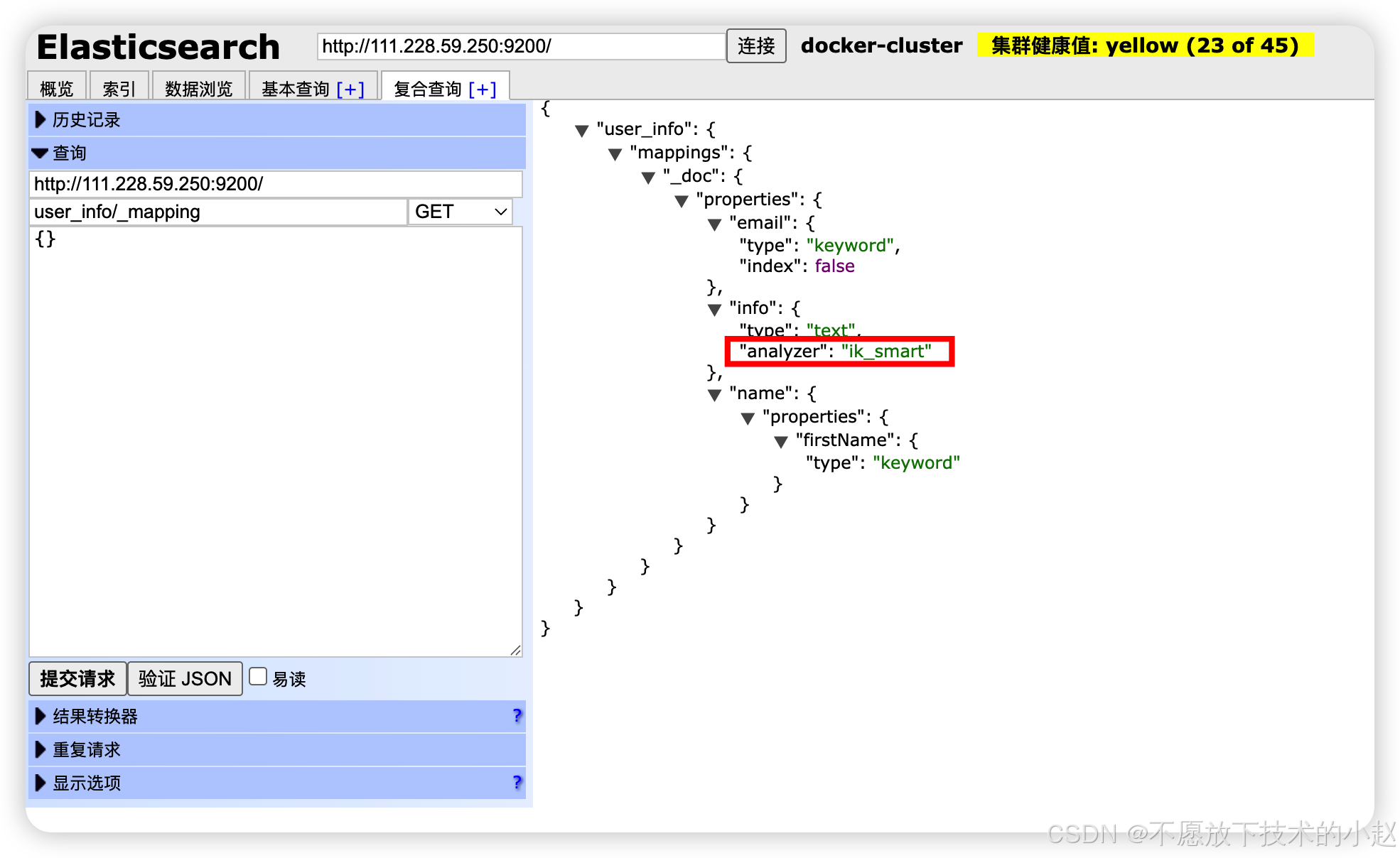Image resolution: width=1400 pixels, height=858 pixels.
Task: Collapse the "info" node triangle
Action: (714, 310)
